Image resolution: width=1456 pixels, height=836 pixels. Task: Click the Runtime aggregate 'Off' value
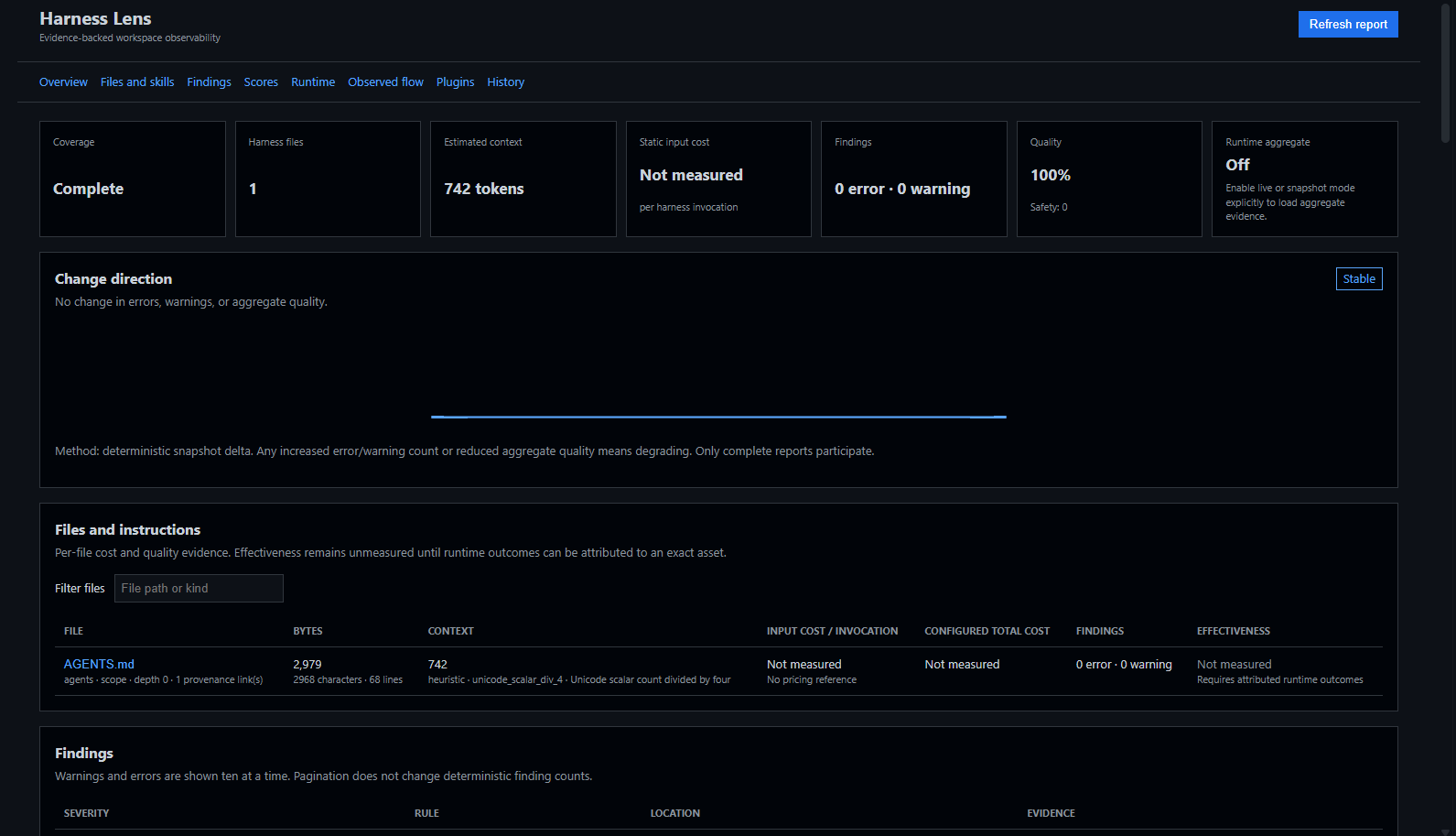[1237, 165]
